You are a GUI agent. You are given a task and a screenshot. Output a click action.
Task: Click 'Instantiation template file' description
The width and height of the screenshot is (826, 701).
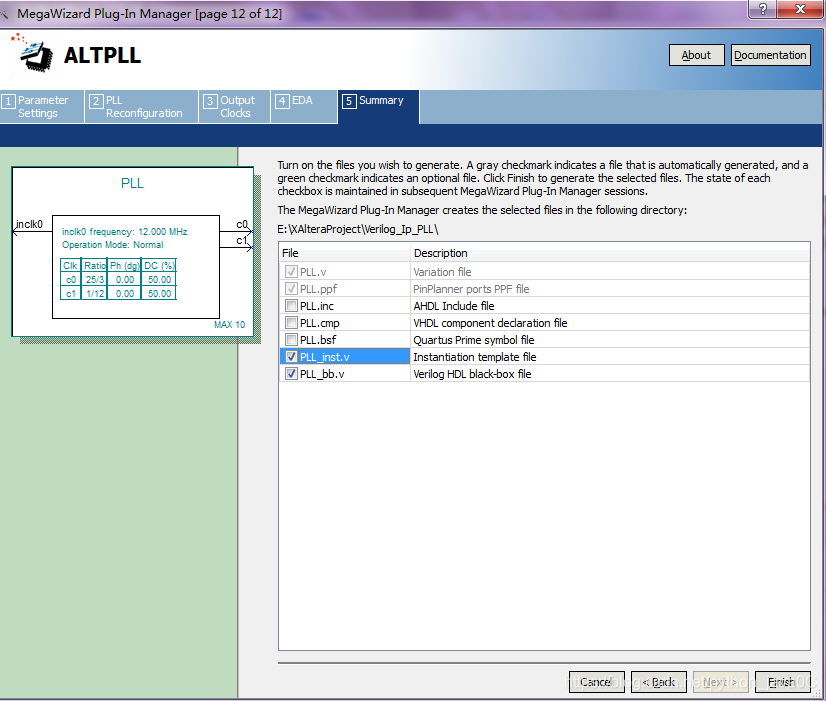click(x=475, y=357)
